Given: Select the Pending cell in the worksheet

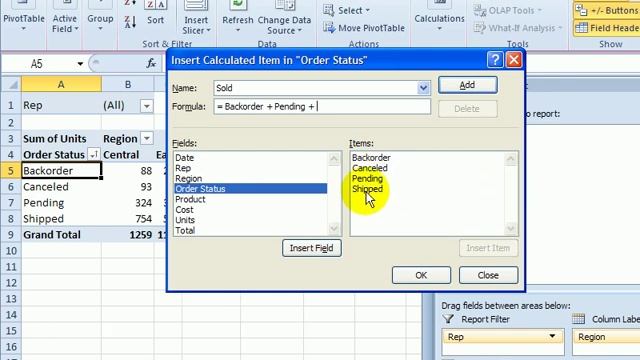Looking at the screenshot, I should coord(61,202).
